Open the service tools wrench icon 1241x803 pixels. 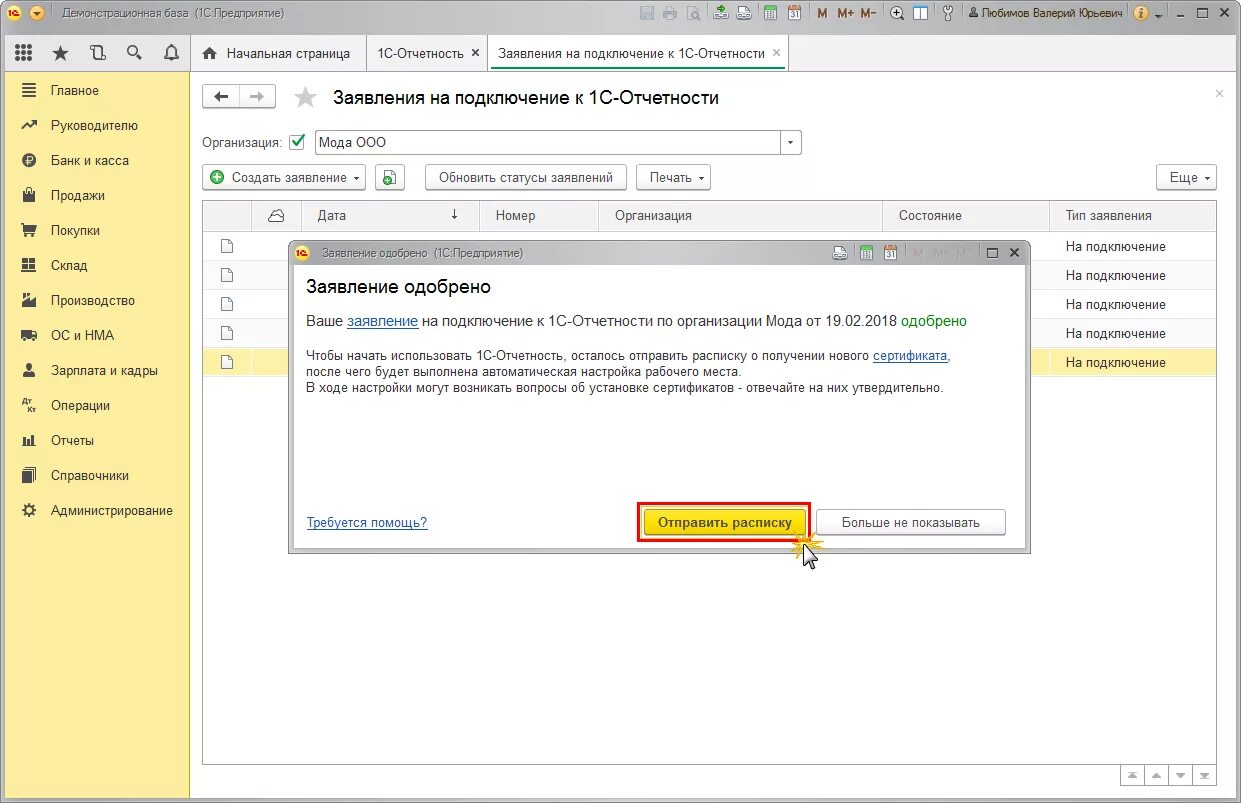click(x=946, y=13)
